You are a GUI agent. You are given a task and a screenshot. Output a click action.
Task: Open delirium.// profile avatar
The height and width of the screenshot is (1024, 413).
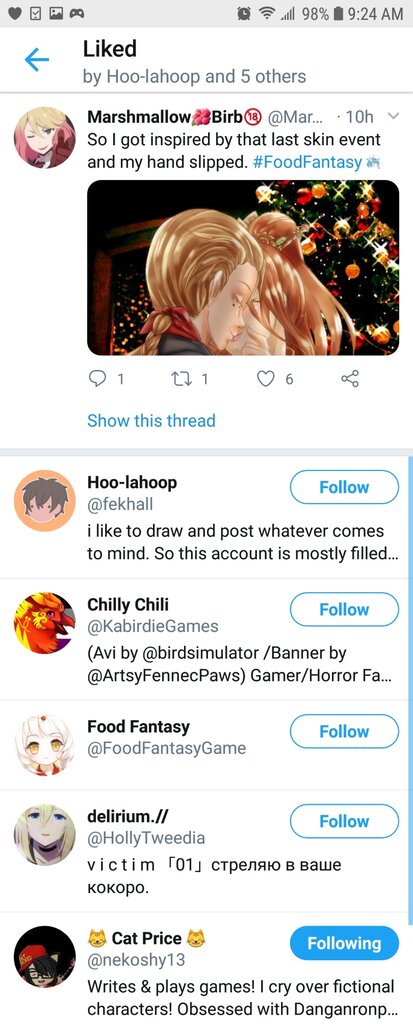click(44, 835)
